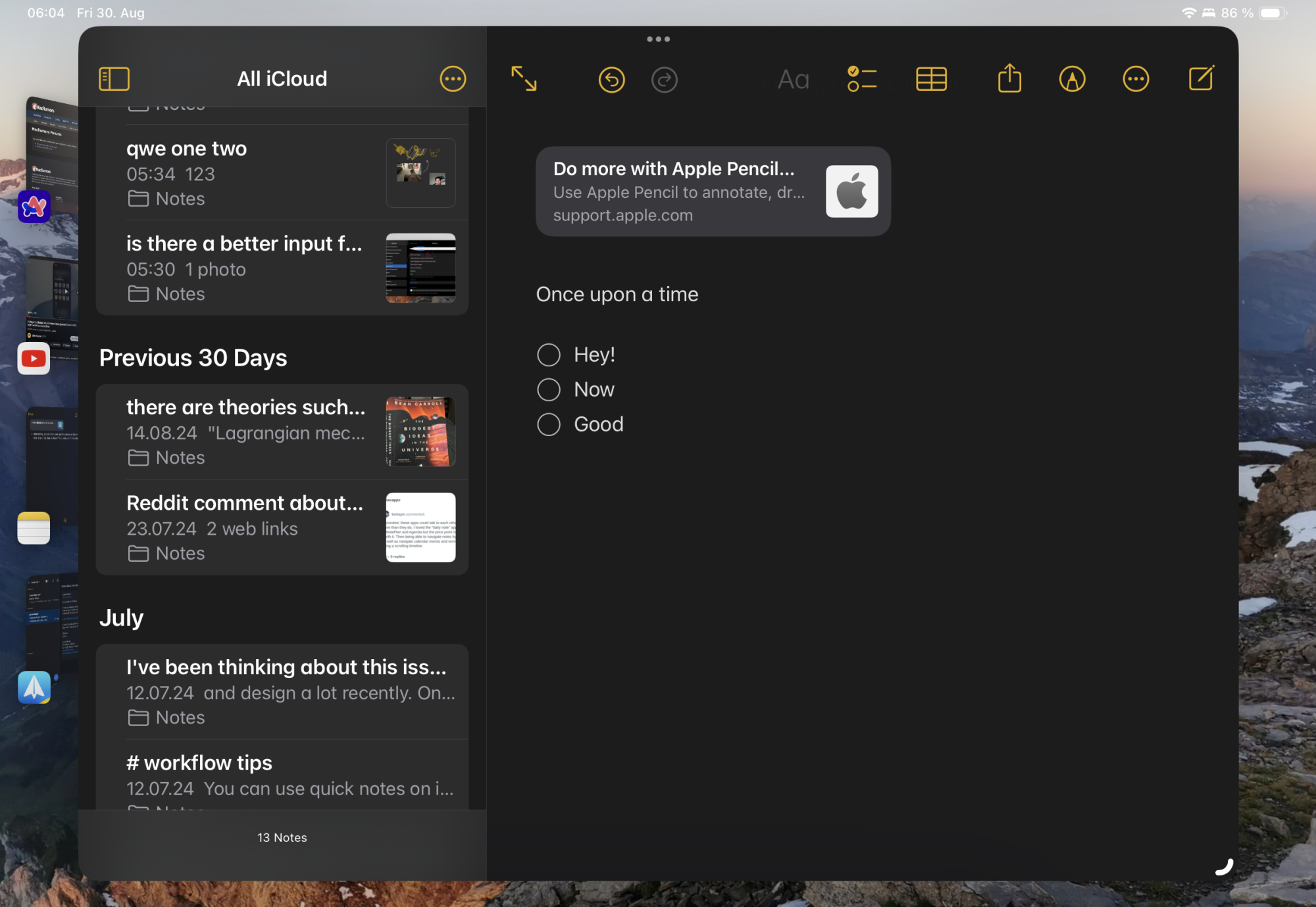Open the Craft-like colorful app icon in strip
1316x907 pixels.
coord(34,207)
